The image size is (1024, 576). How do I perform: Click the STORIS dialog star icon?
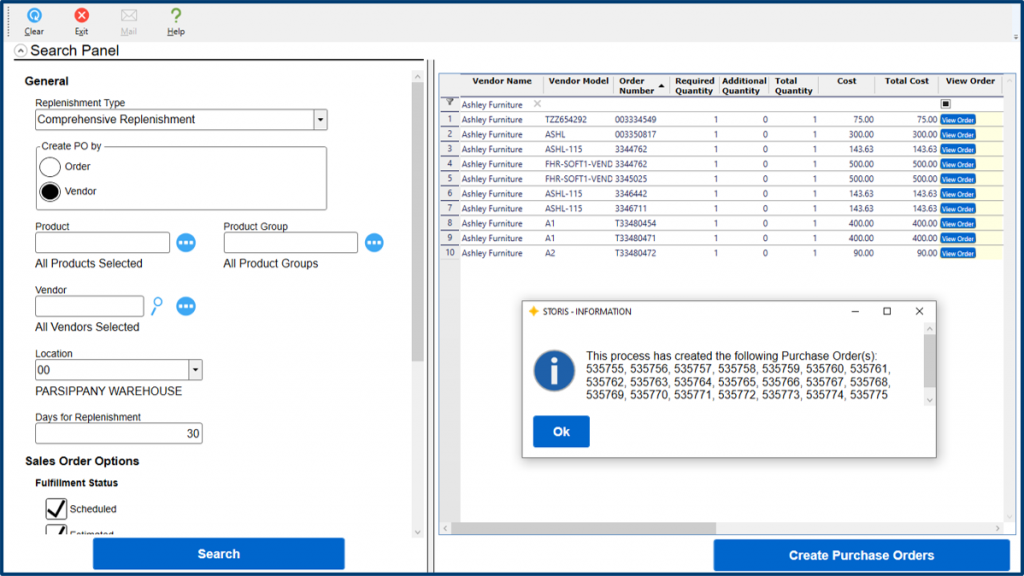click(534, 312)
